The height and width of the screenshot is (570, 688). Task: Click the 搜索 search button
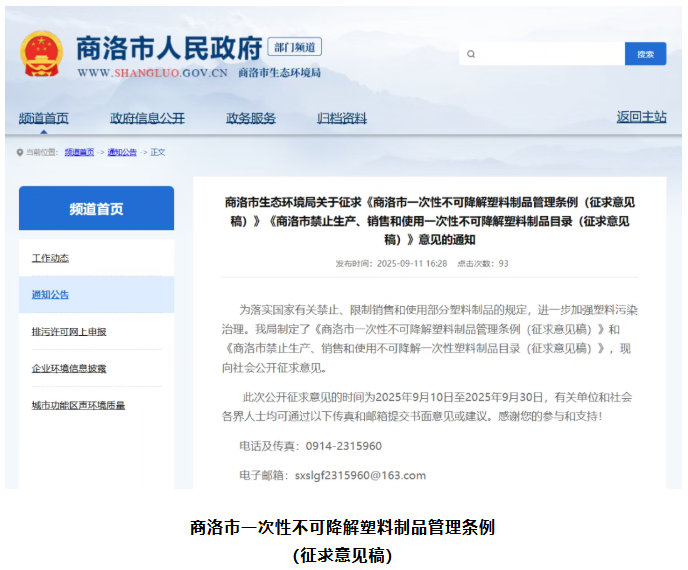645,54
